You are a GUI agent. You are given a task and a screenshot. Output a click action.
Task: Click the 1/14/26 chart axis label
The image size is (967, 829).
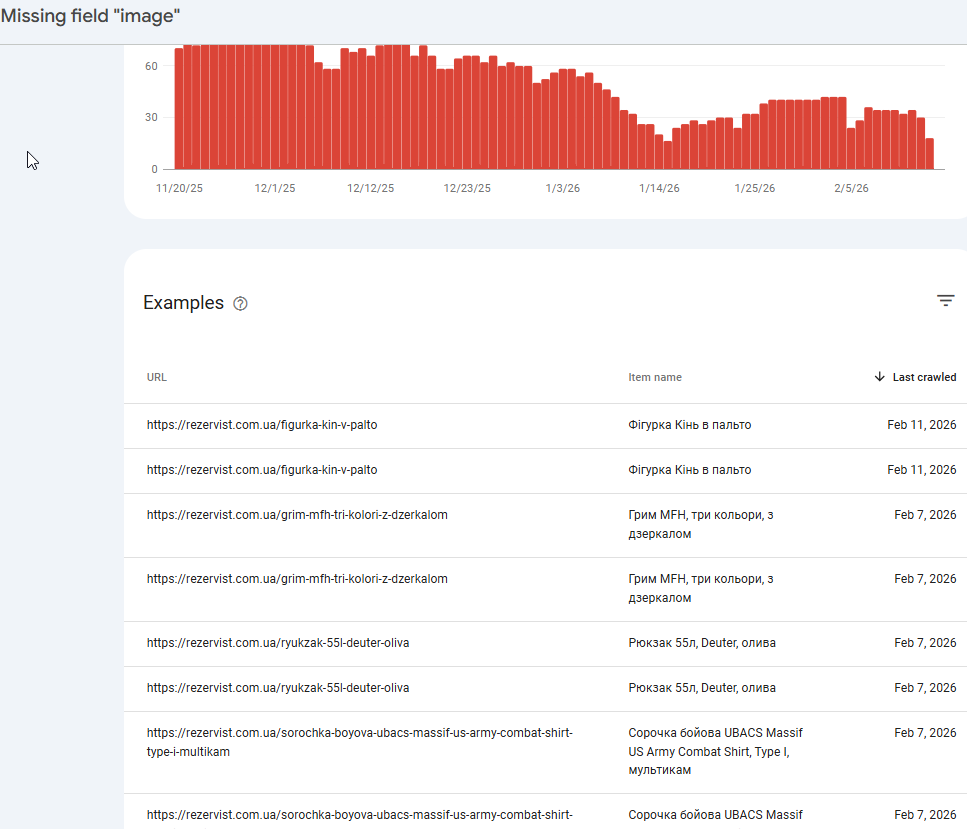pyautogui.click(x=659, y=188)
